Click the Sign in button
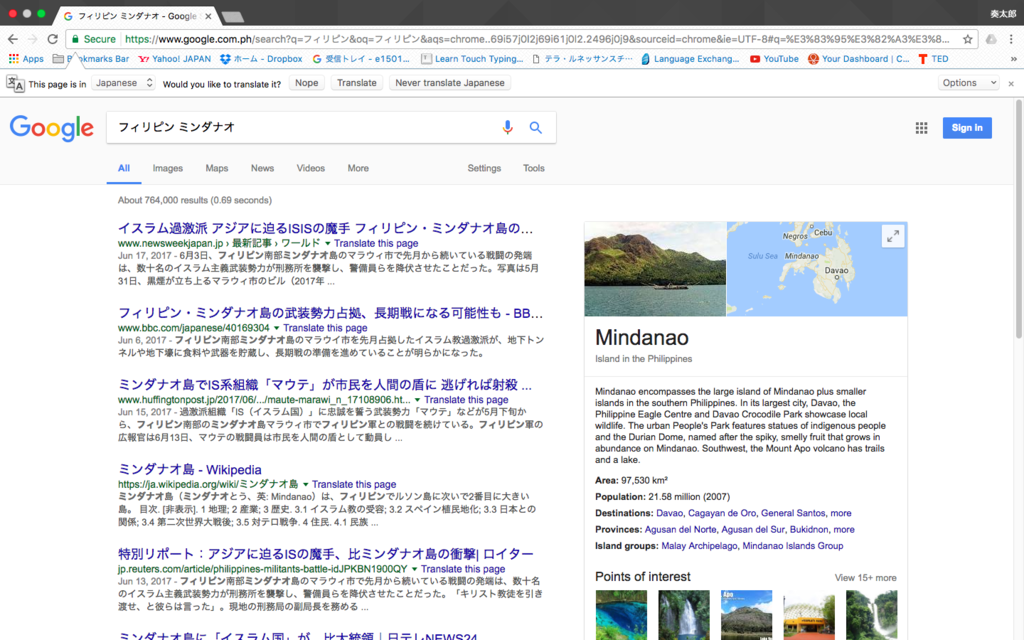 pyautogui.click(x=967, y=128)
